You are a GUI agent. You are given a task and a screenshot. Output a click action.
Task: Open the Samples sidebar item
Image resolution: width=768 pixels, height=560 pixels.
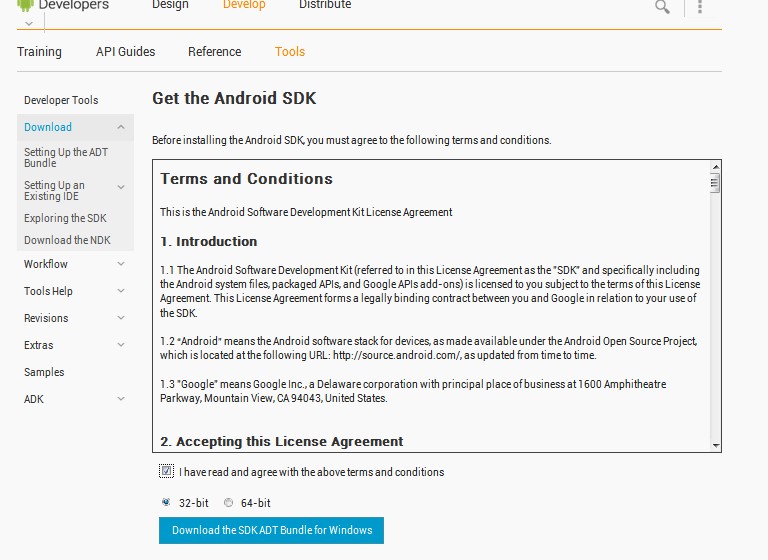(44, 372)
